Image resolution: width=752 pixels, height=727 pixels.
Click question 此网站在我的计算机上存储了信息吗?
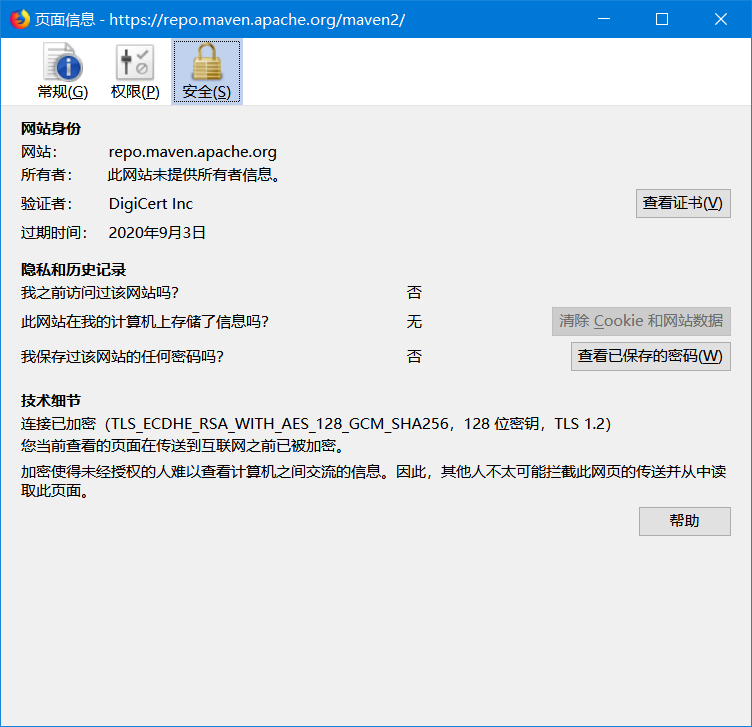point(144,321)
